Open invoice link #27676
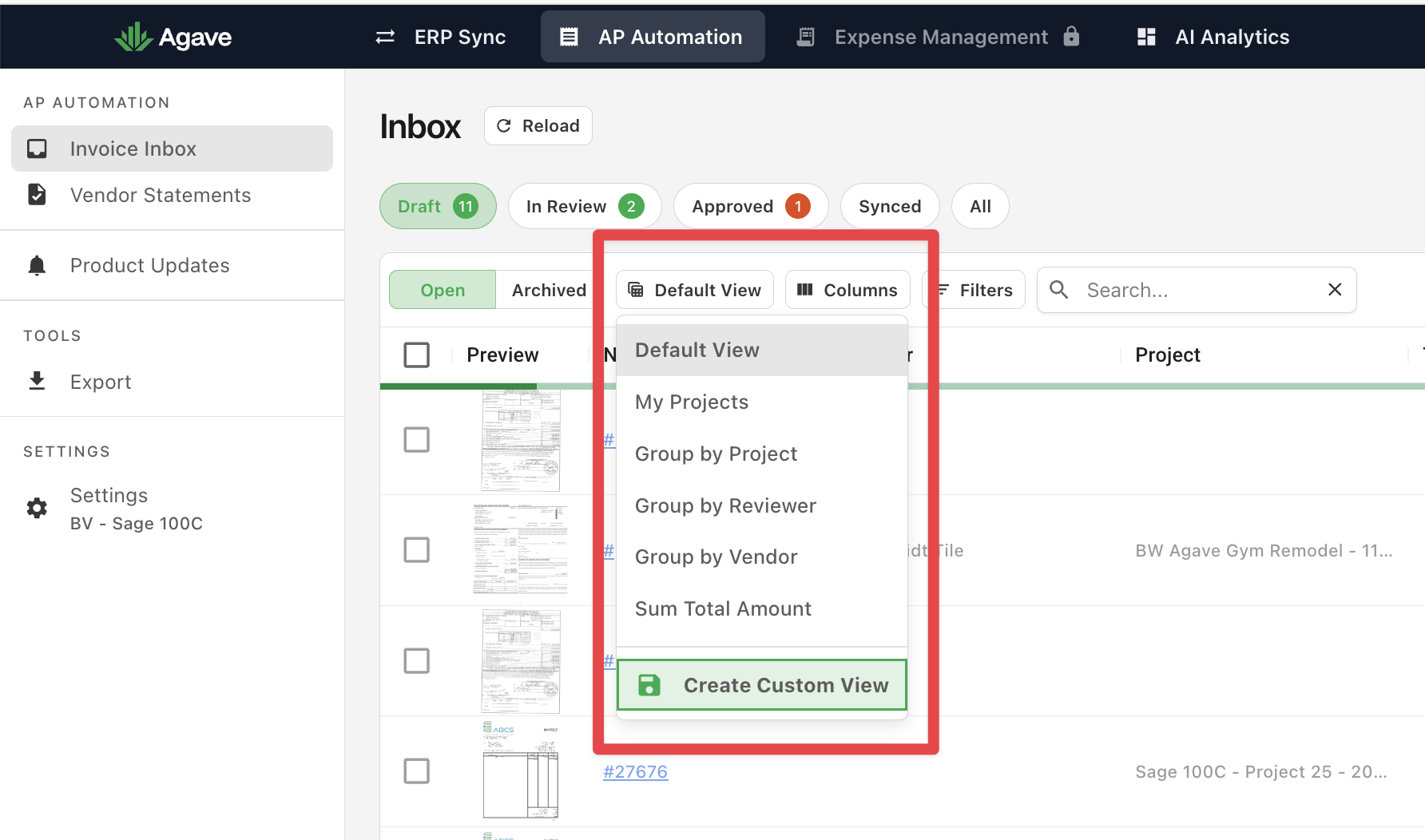Image resolution: width=1425 pixels, height=840 pixels. point(635,771)
